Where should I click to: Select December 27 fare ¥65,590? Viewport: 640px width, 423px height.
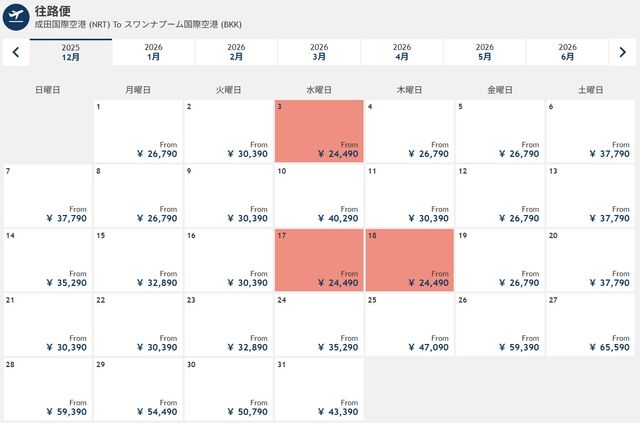[590, 322]
